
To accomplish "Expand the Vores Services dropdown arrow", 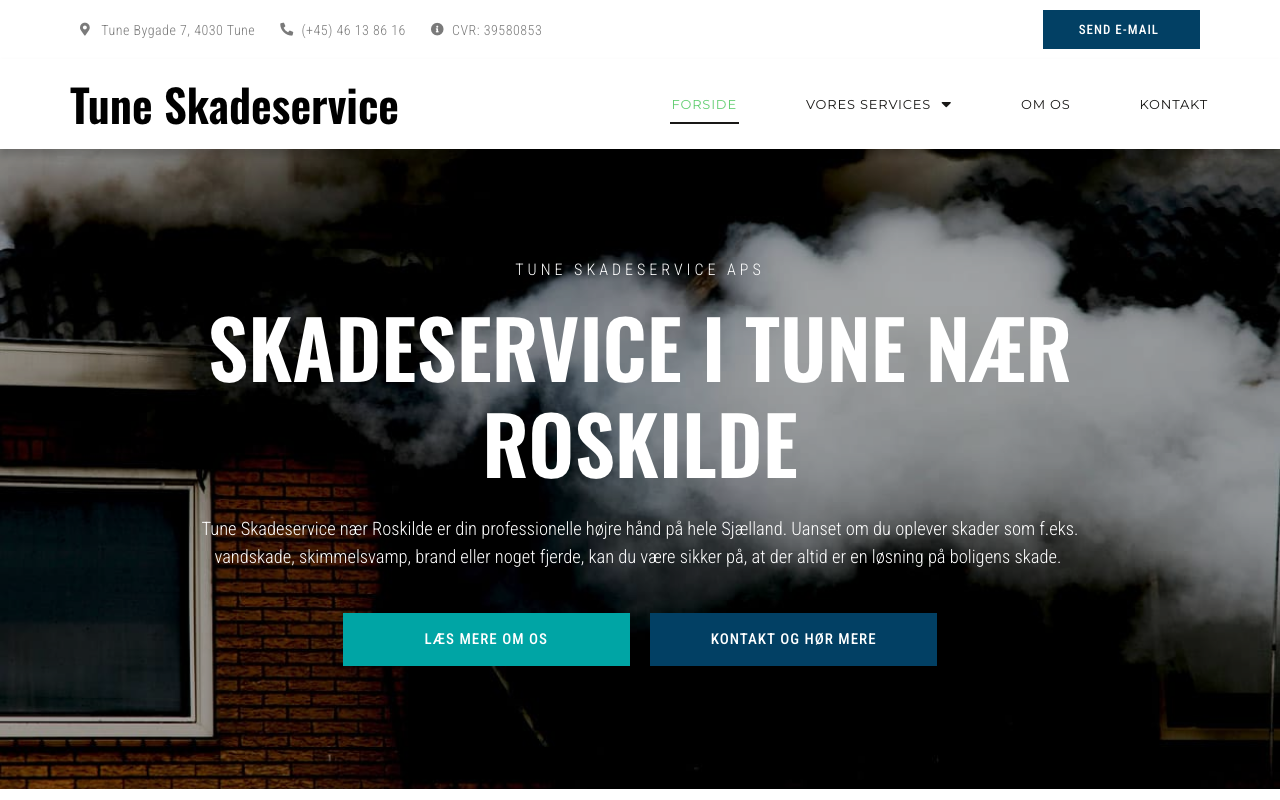I will [946, 104].
